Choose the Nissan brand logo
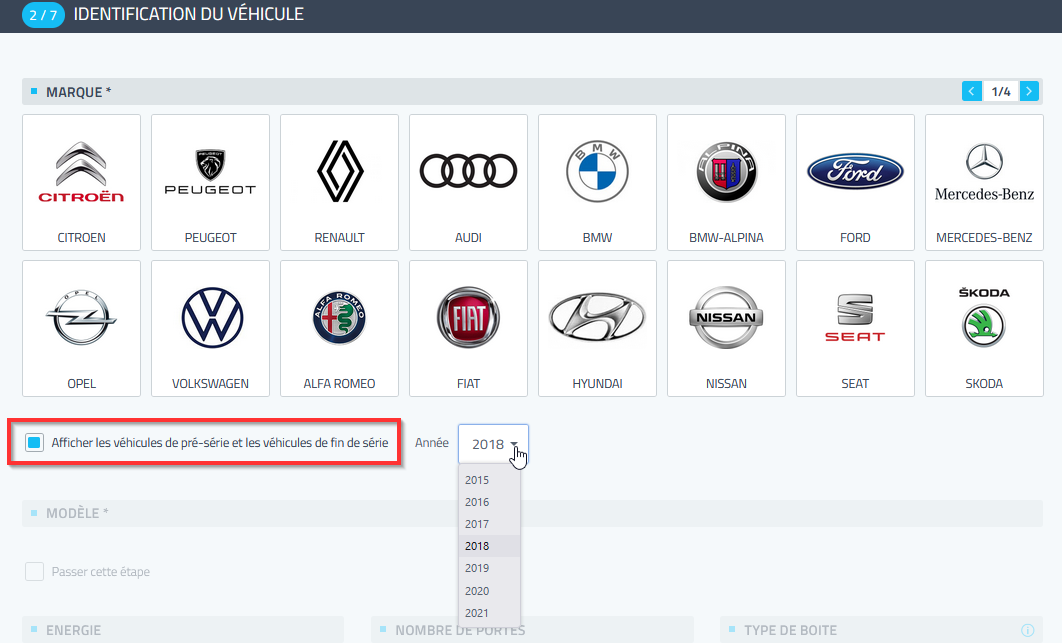Image resolution: width=1062 pixels, height=643 pixels. (x=727, y=317)
